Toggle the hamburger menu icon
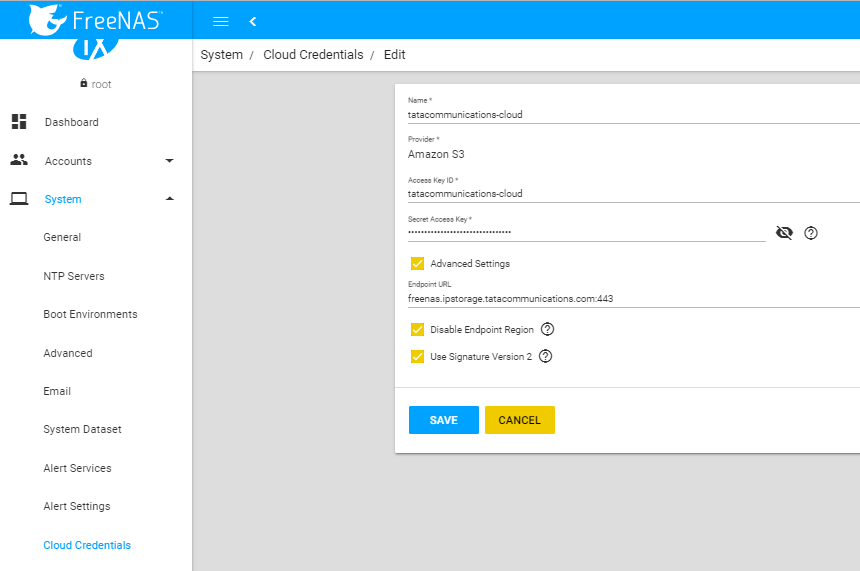 click(220, 21)
